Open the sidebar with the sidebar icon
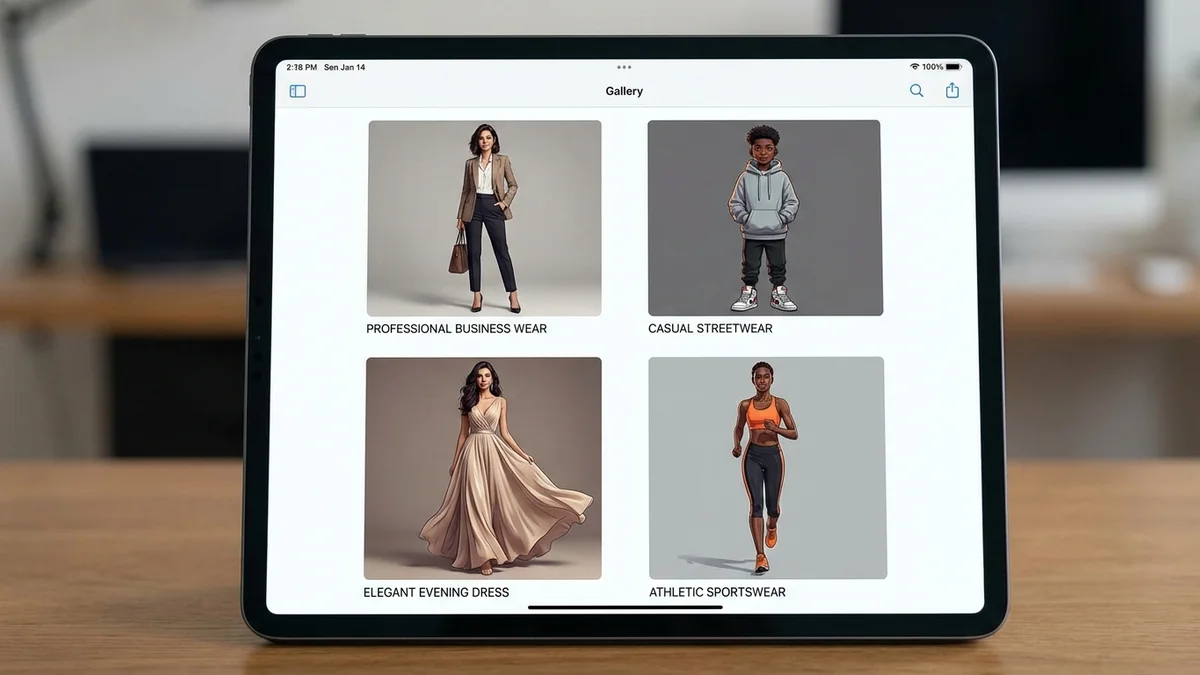Image resolution: width=1200 pixels, height=675 pixels. click(297, 90)
